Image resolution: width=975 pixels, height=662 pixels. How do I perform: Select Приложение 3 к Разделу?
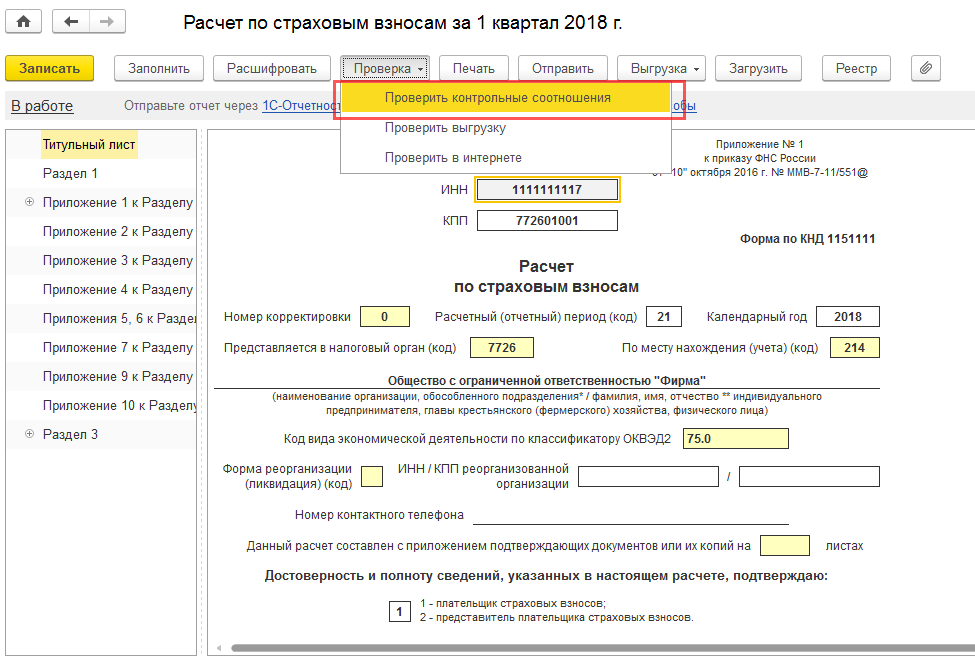[118, 260]
